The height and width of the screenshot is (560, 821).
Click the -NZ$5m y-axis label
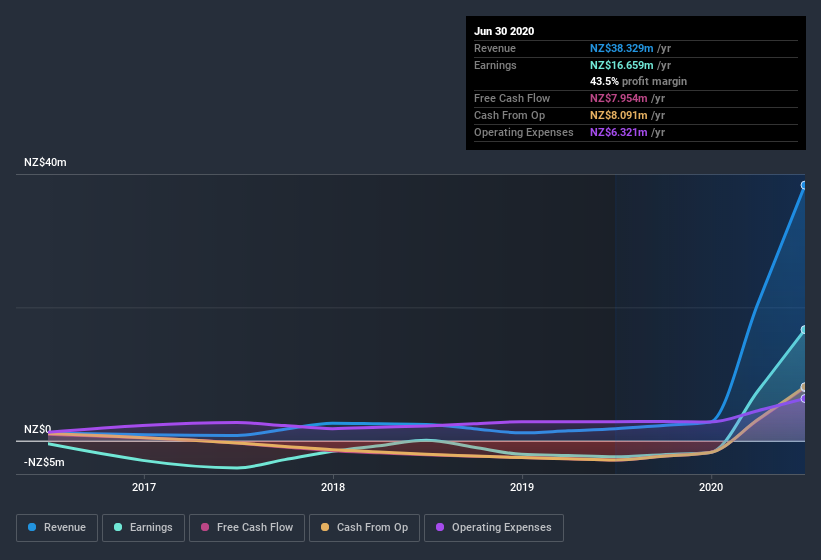(44, 462)
